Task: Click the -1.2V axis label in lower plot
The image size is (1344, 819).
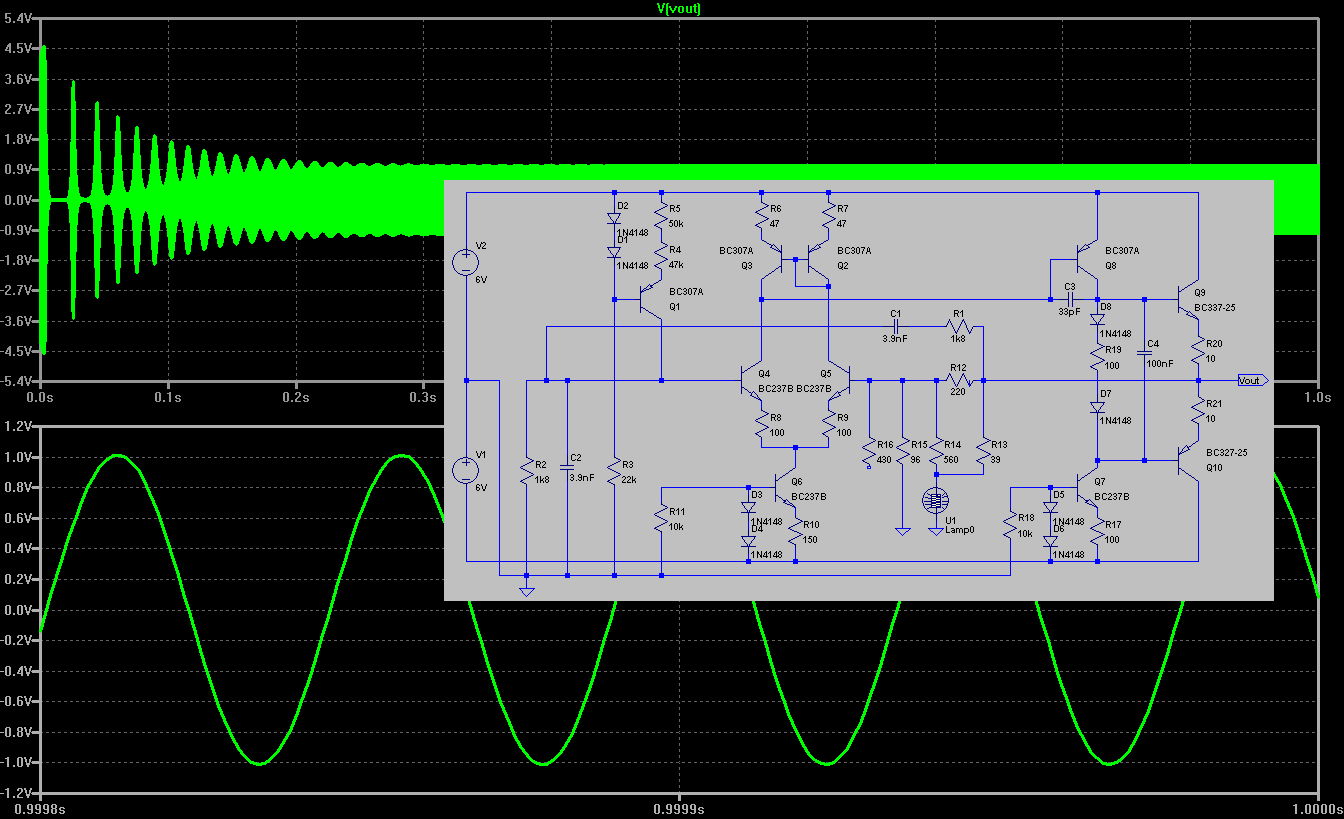Action: pos(18,792)
